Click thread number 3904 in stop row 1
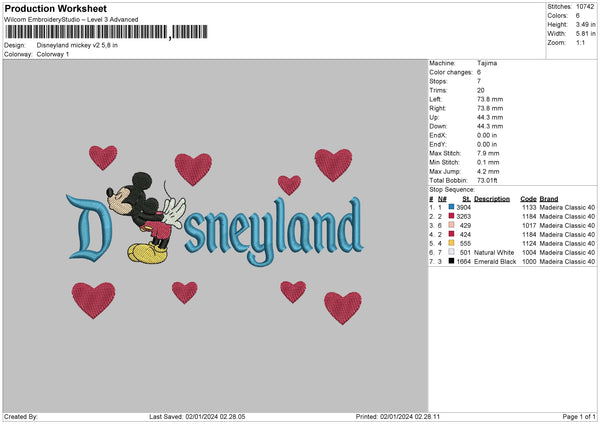The height and width of the screenshot is (424, 600). 463,207
